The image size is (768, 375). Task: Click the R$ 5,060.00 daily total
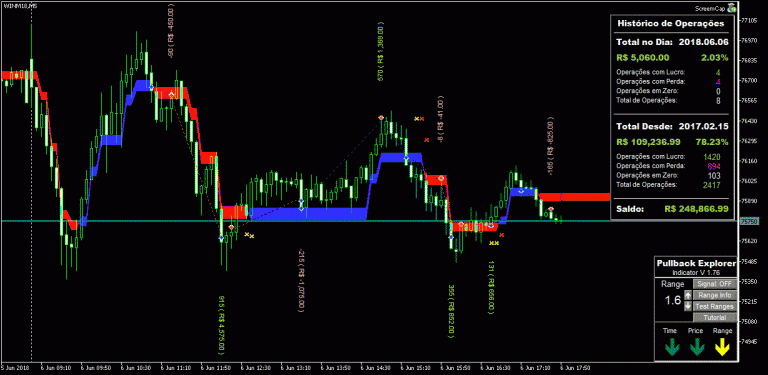(643, 57)
